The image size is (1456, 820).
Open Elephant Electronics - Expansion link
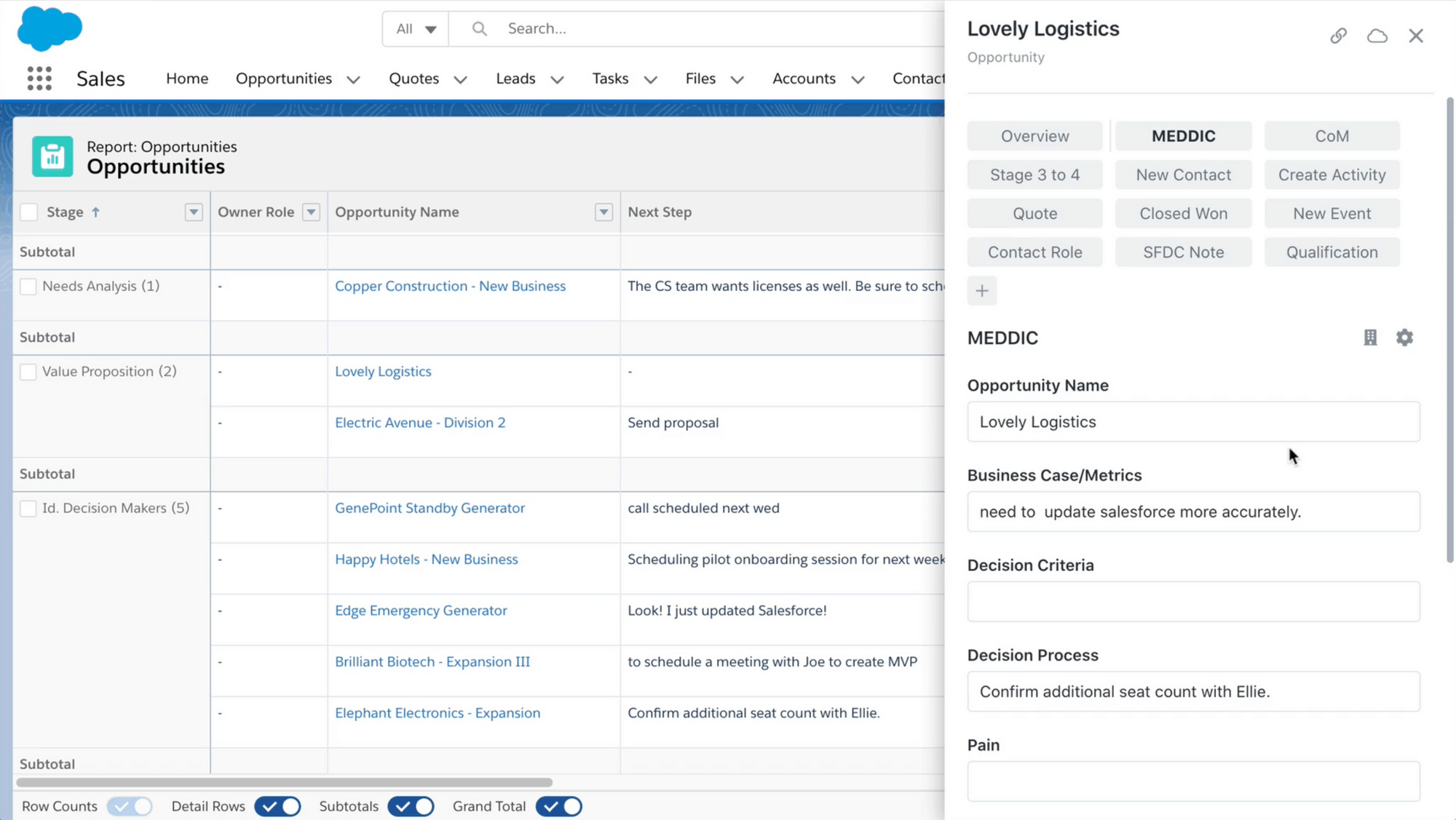coord(438,713)
